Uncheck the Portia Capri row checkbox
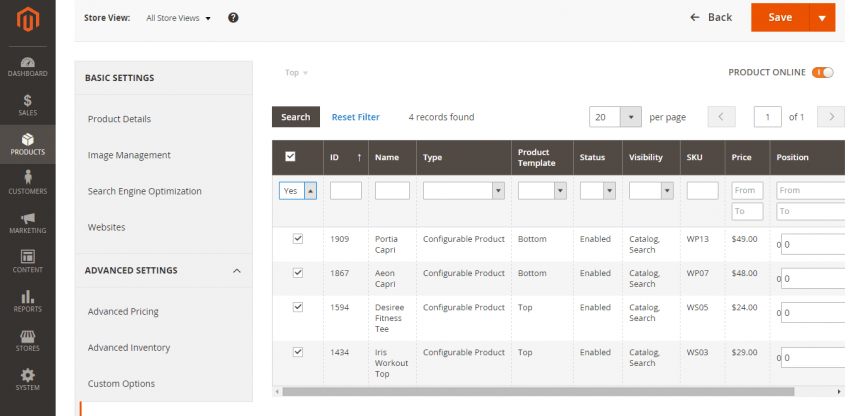Screen dimensions: 850x416 click(x=298, y=239)
